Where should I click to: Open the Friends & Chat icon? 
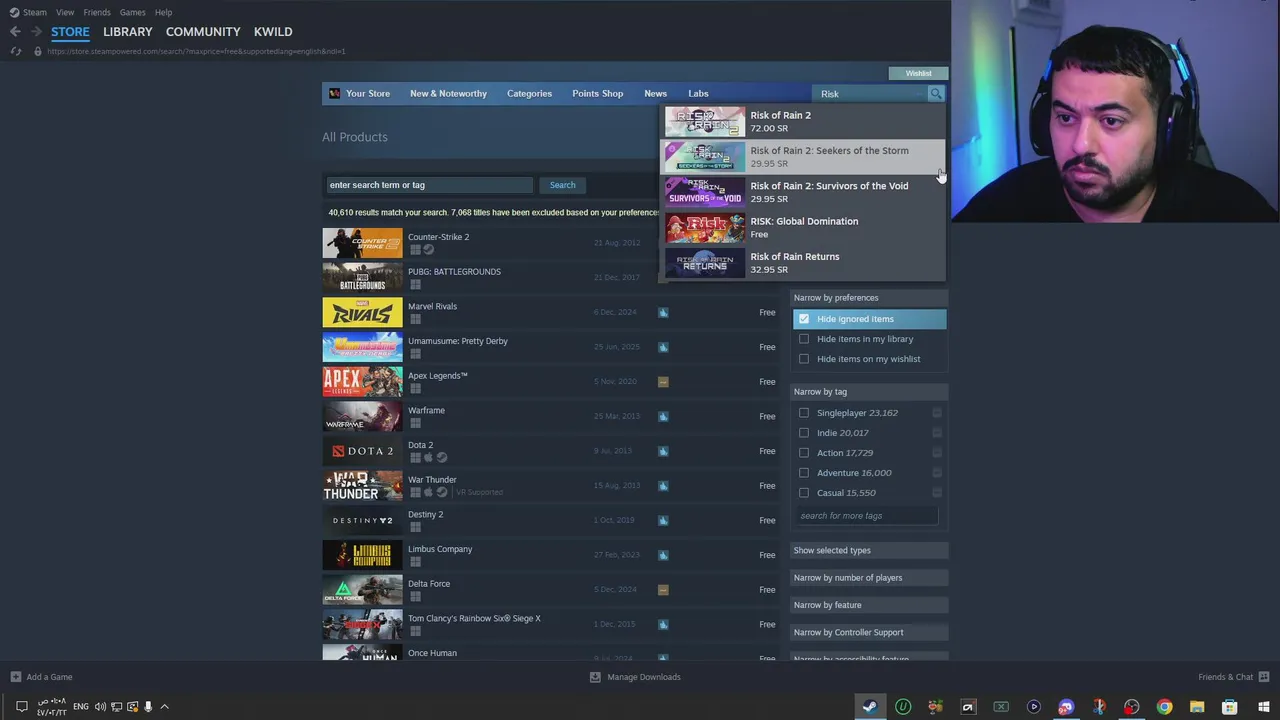point(1264,677)
